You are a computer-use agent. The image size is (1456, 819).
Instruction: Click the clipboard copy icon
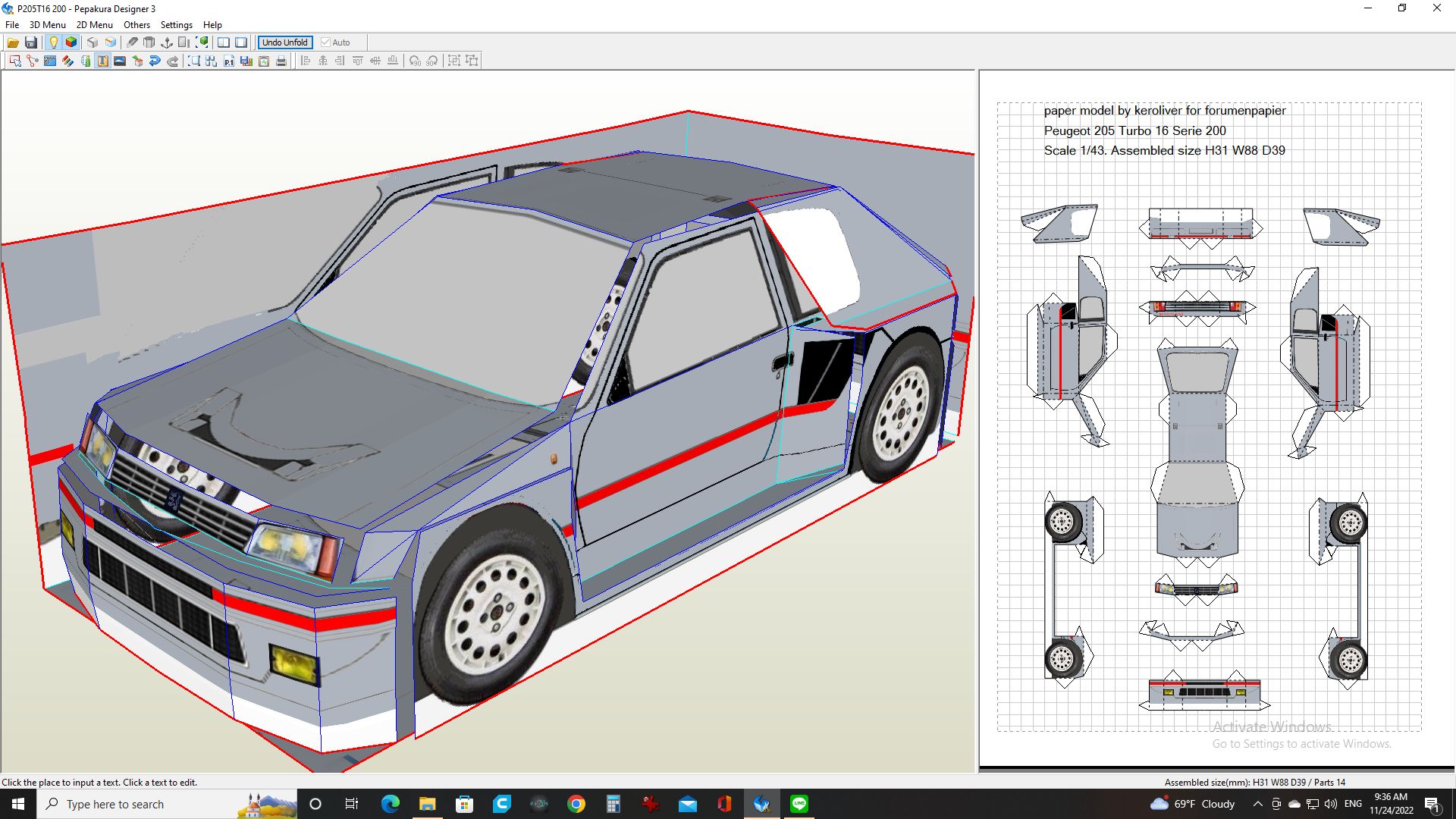(264, 61)
